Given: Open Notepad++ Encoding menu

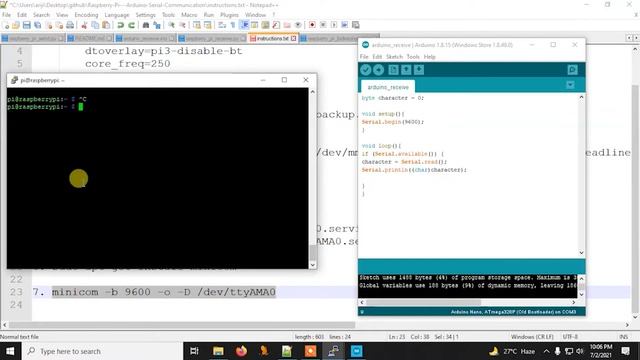Looking at the screenshot, I should point(86,15).
